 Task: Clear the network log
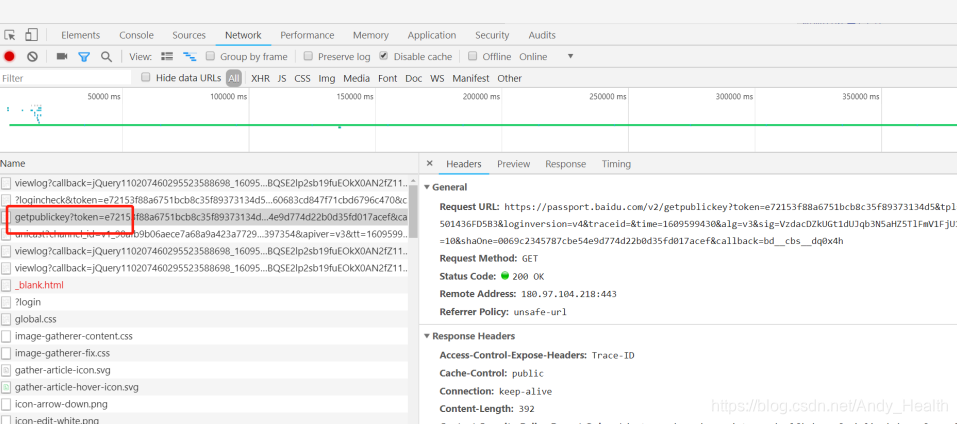click(32, 56)
